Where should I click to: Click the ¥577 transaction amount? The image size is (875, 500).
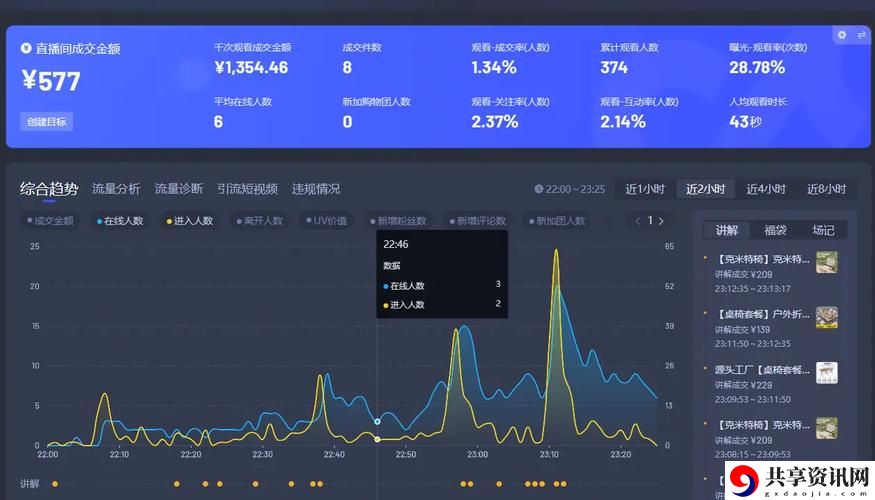51,81
